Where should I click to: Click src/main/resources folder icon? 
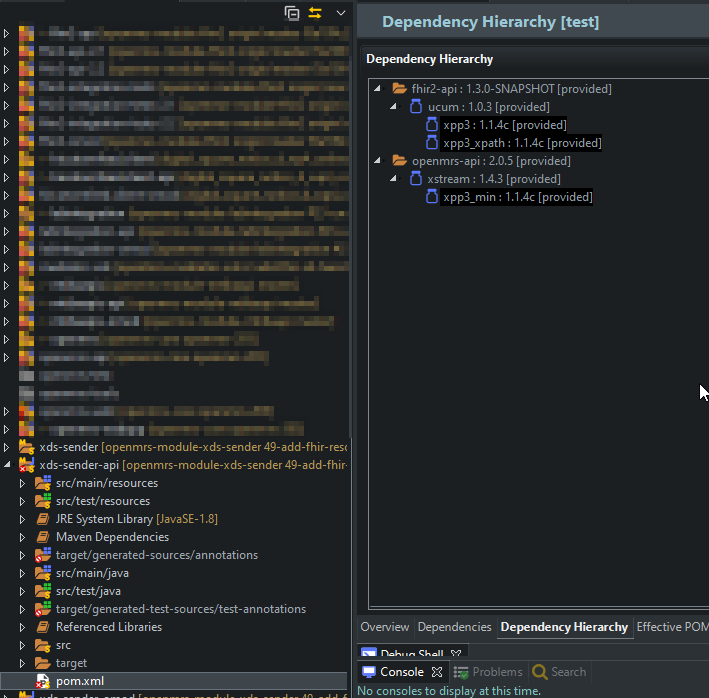pos(43,483)
